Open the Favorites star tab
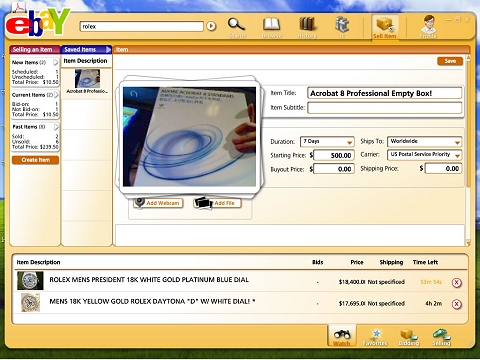The height and width of the screenshot is (360, 480). [375, 337]
